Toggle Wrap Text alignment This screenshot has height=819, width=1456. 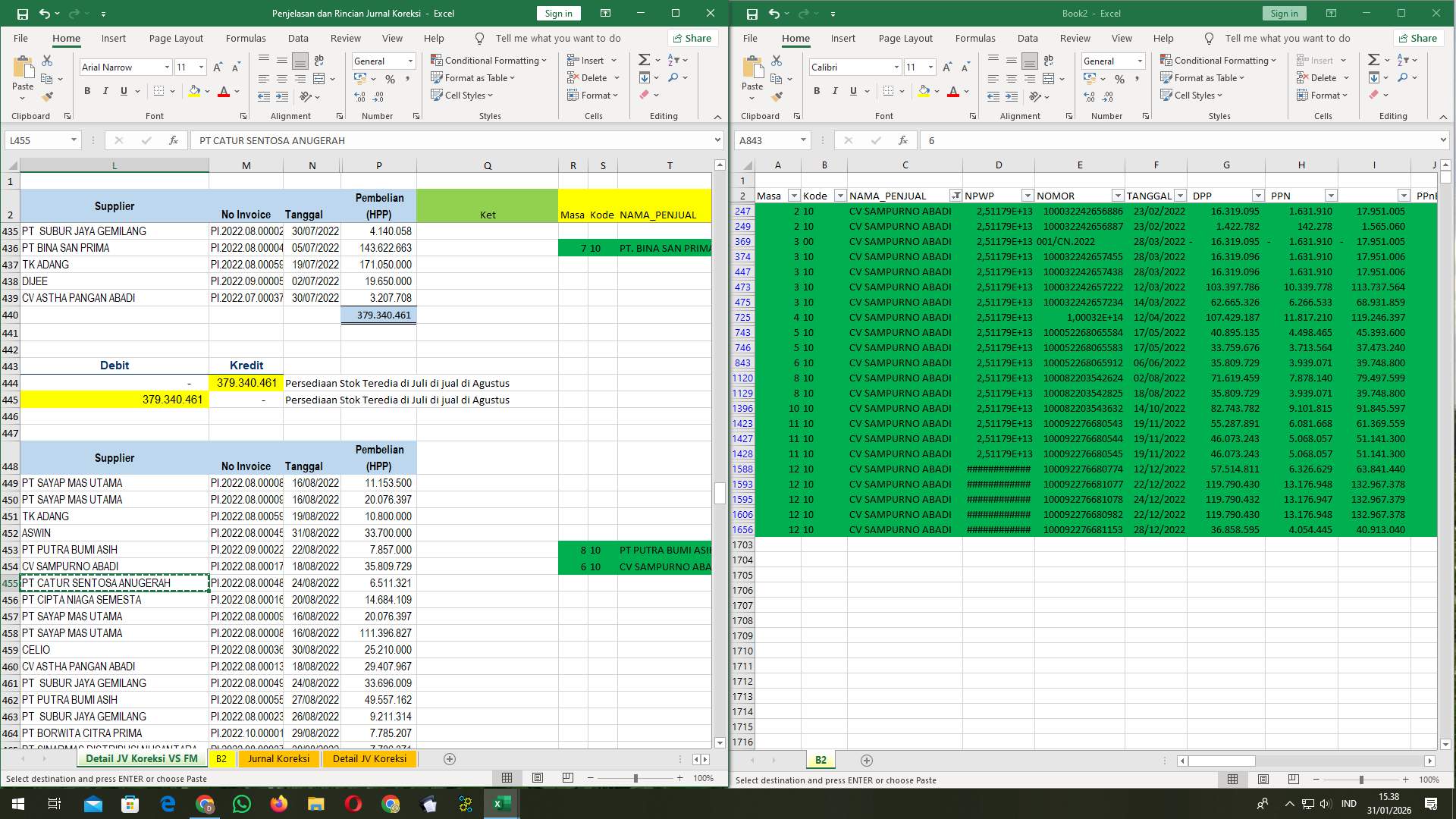point(318,59)
